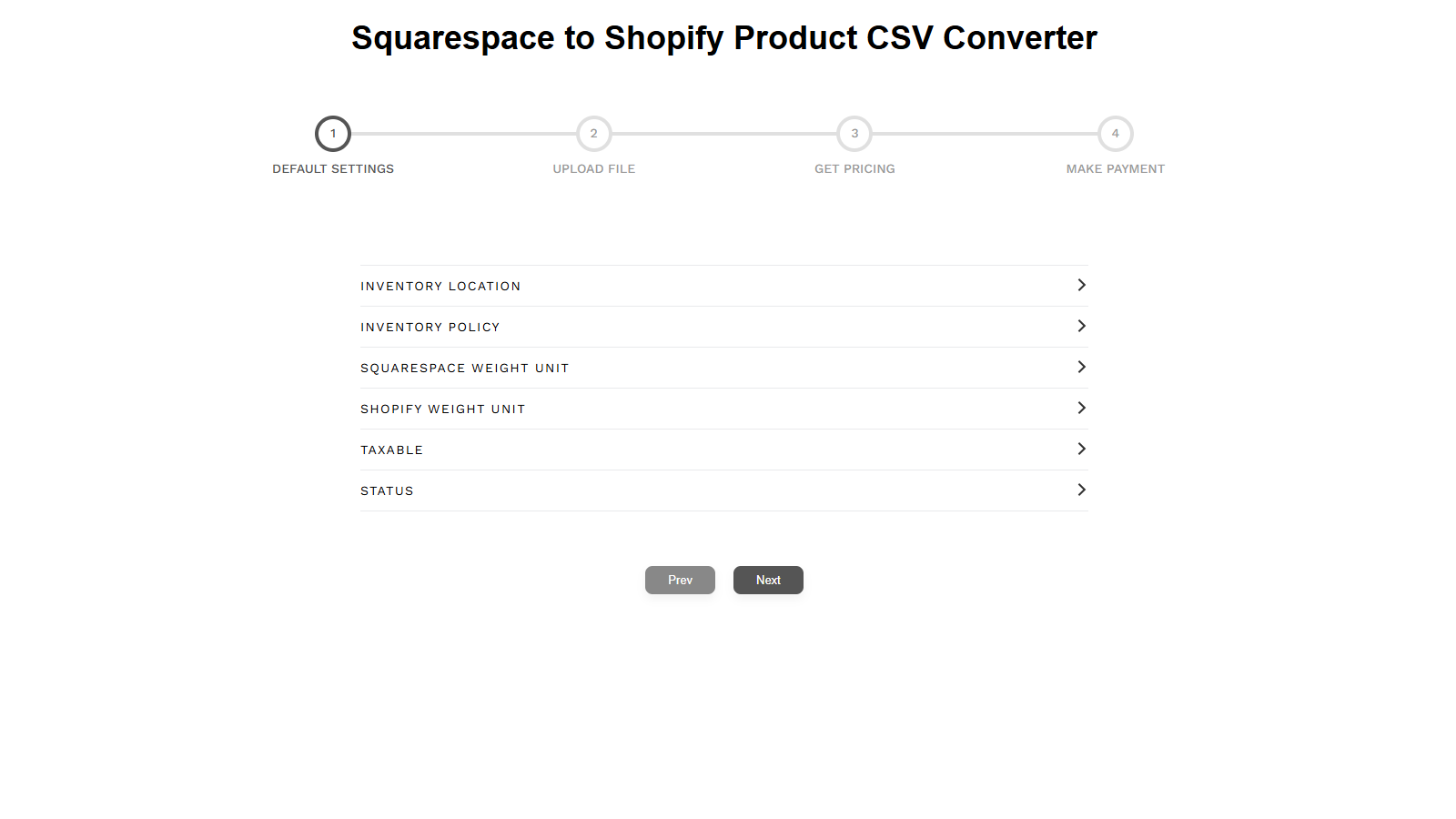Click step 1 circle in progress stepper

[333, 134]
